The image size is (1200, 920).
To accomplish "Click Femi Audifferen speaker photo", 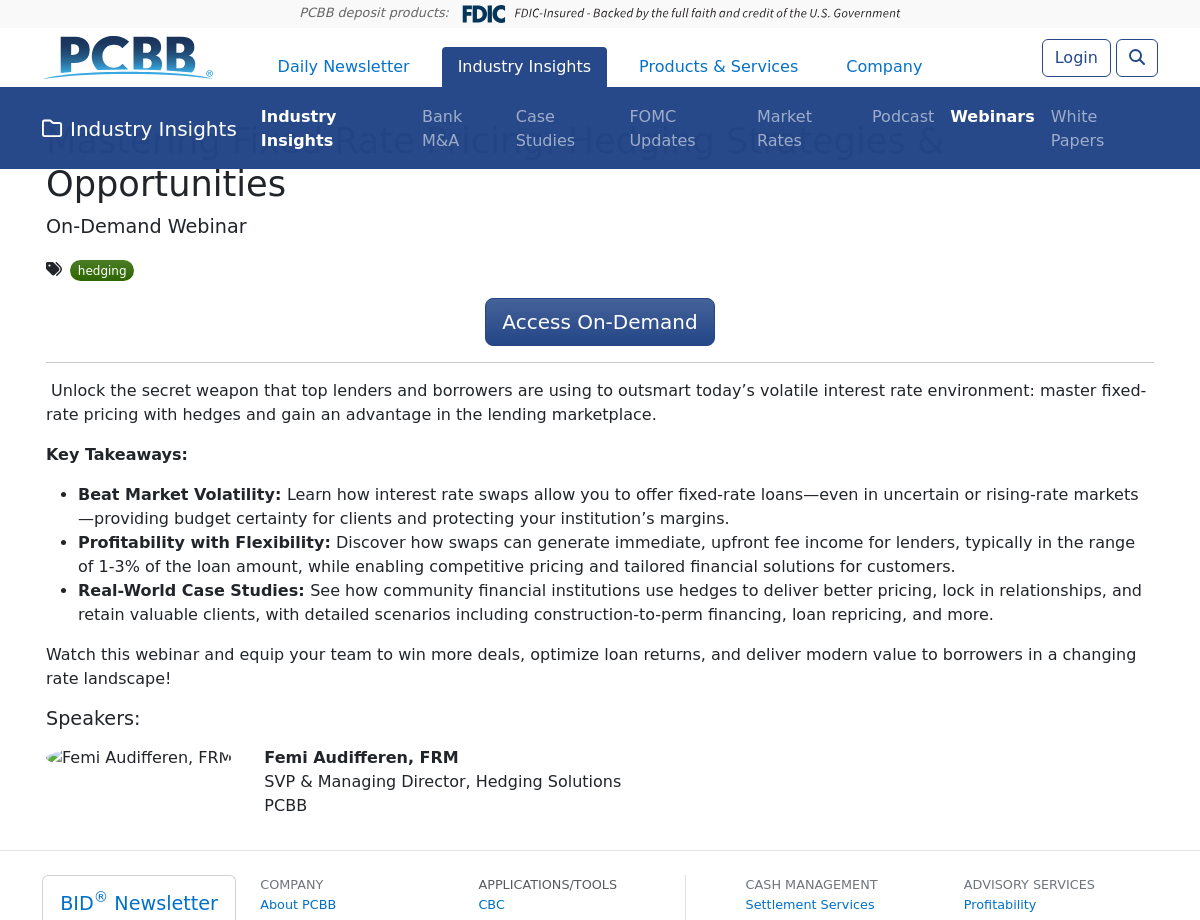I will (139, 758).
